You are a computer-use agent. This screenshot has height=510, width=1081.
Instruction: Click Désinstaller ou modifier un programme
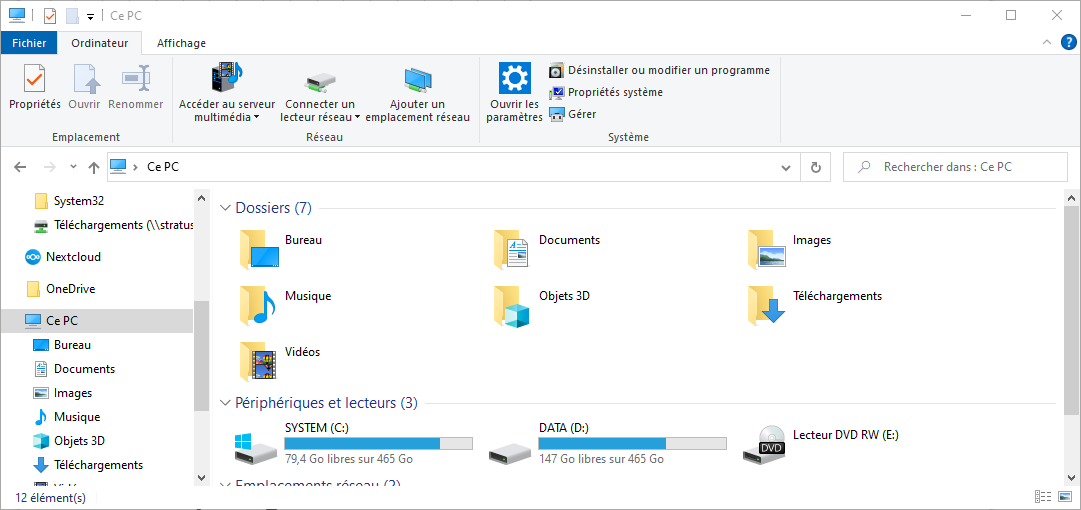tap(668, 70)
